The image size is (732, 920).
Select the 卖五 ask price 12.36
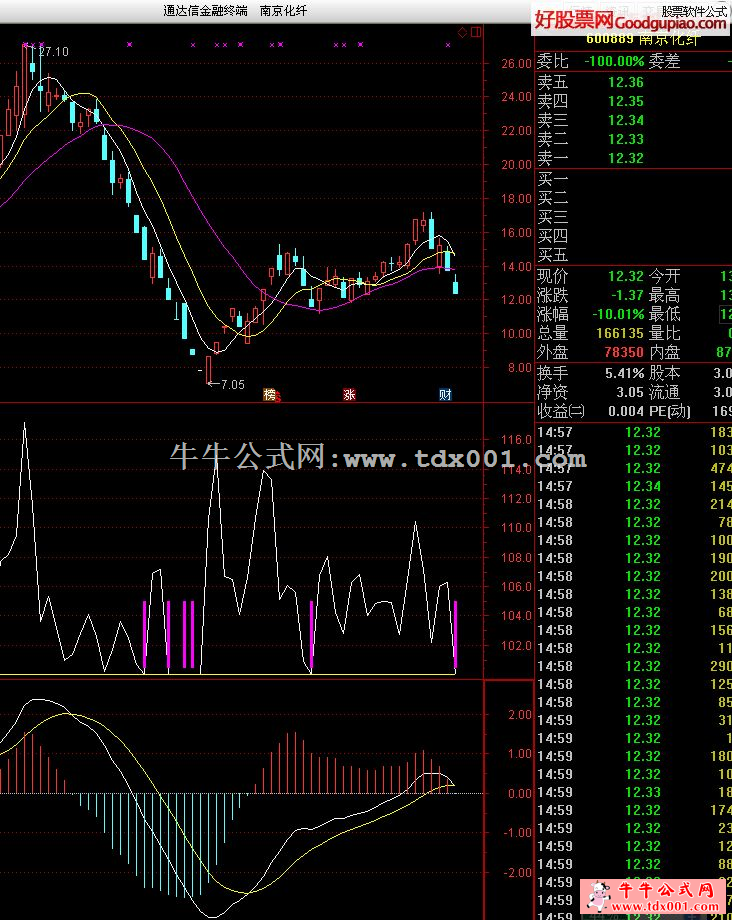626,82
